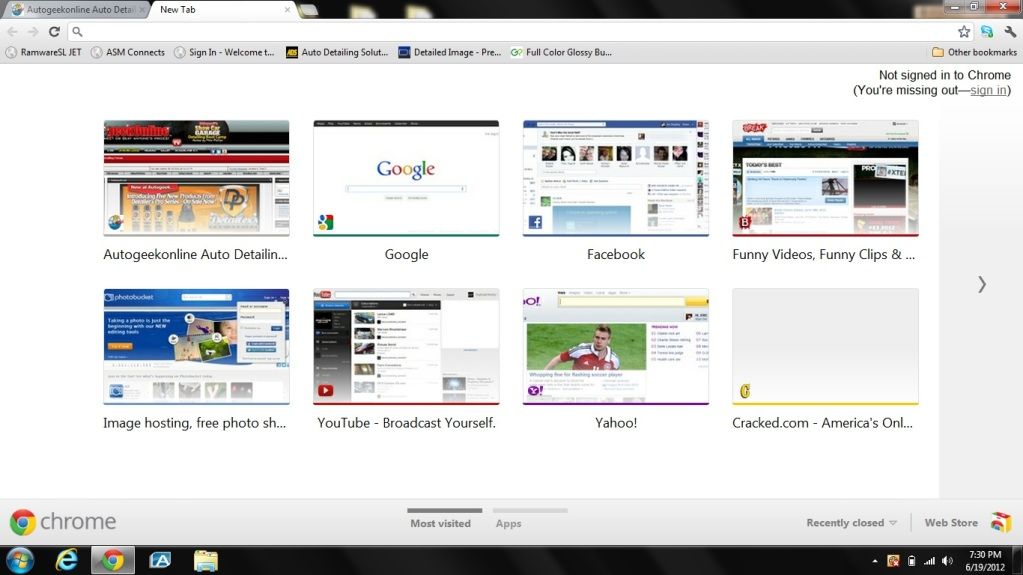Click the Chrome logo in footer

63,522
